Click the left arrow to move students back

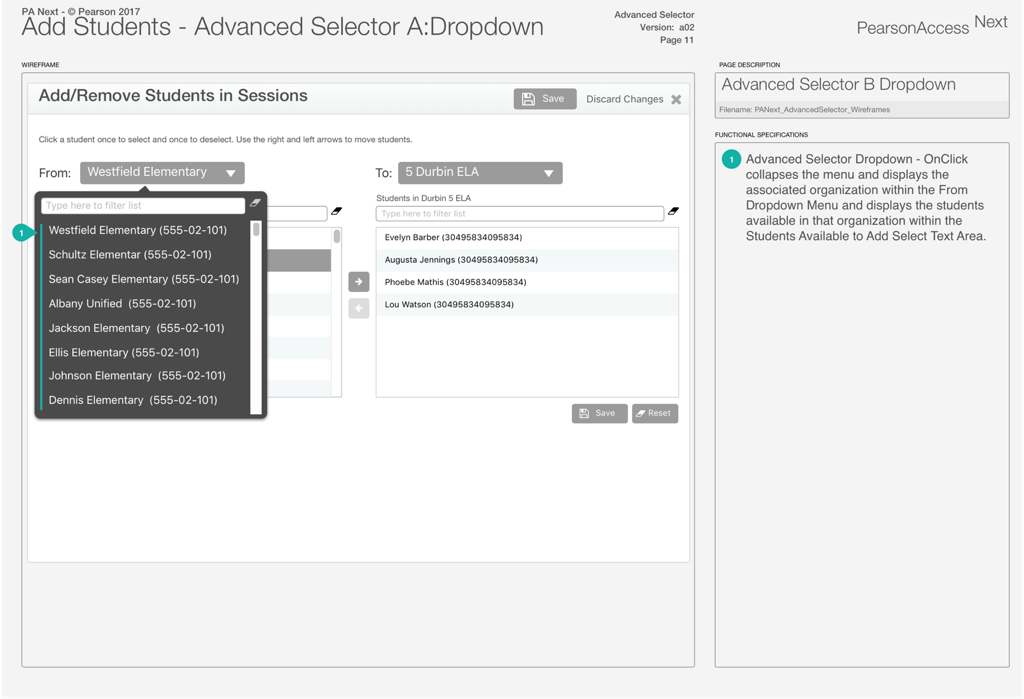358,308
